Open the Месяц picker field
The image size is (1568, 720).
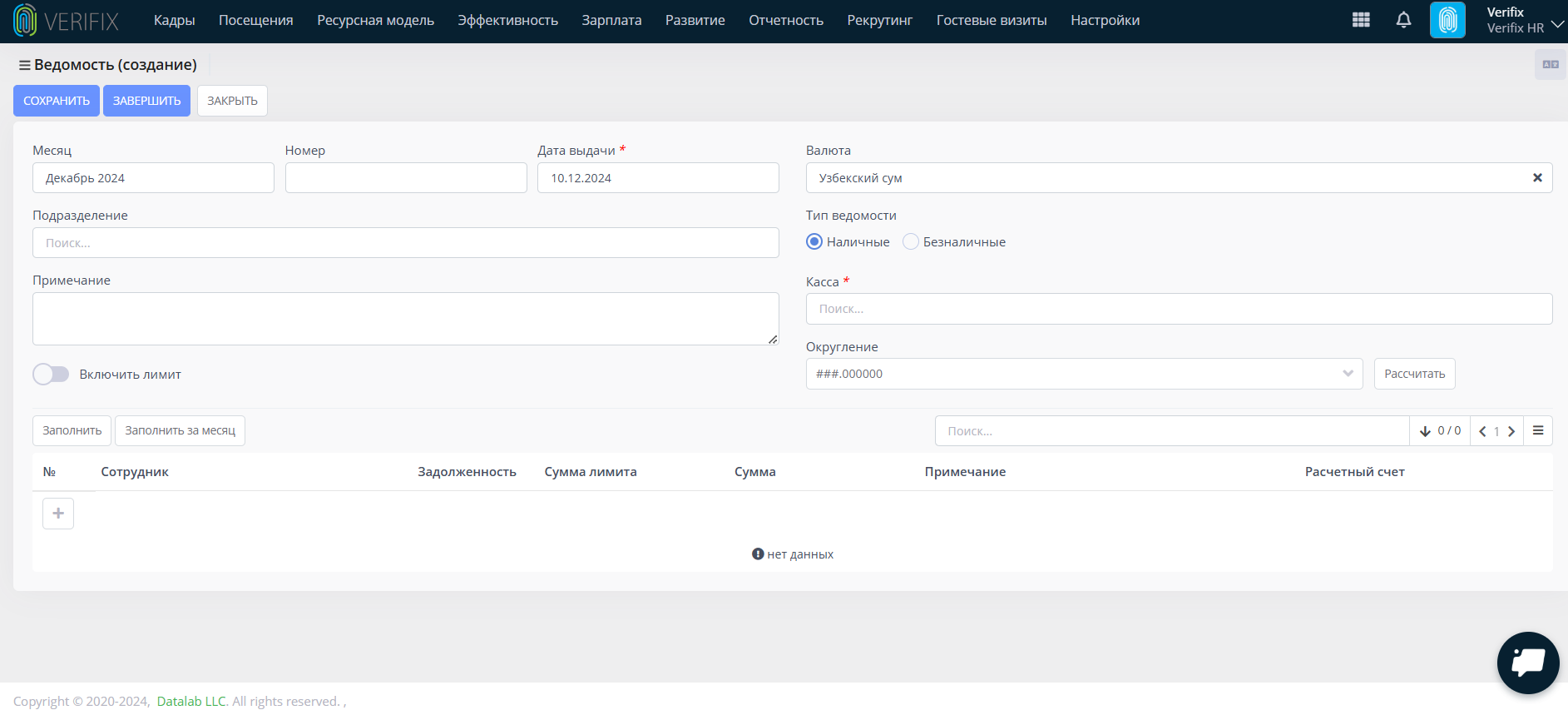tap(153, 178)
